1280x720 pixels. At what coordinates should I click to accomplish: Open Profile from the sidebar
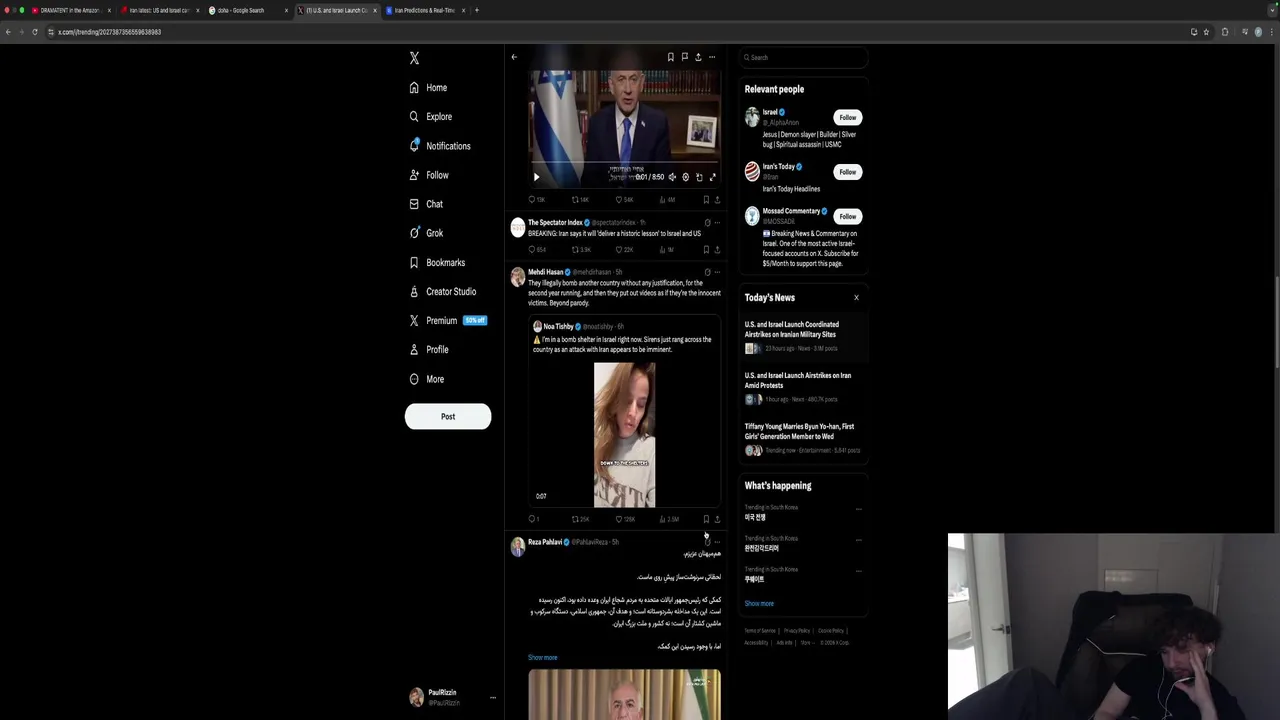[428, 349]
